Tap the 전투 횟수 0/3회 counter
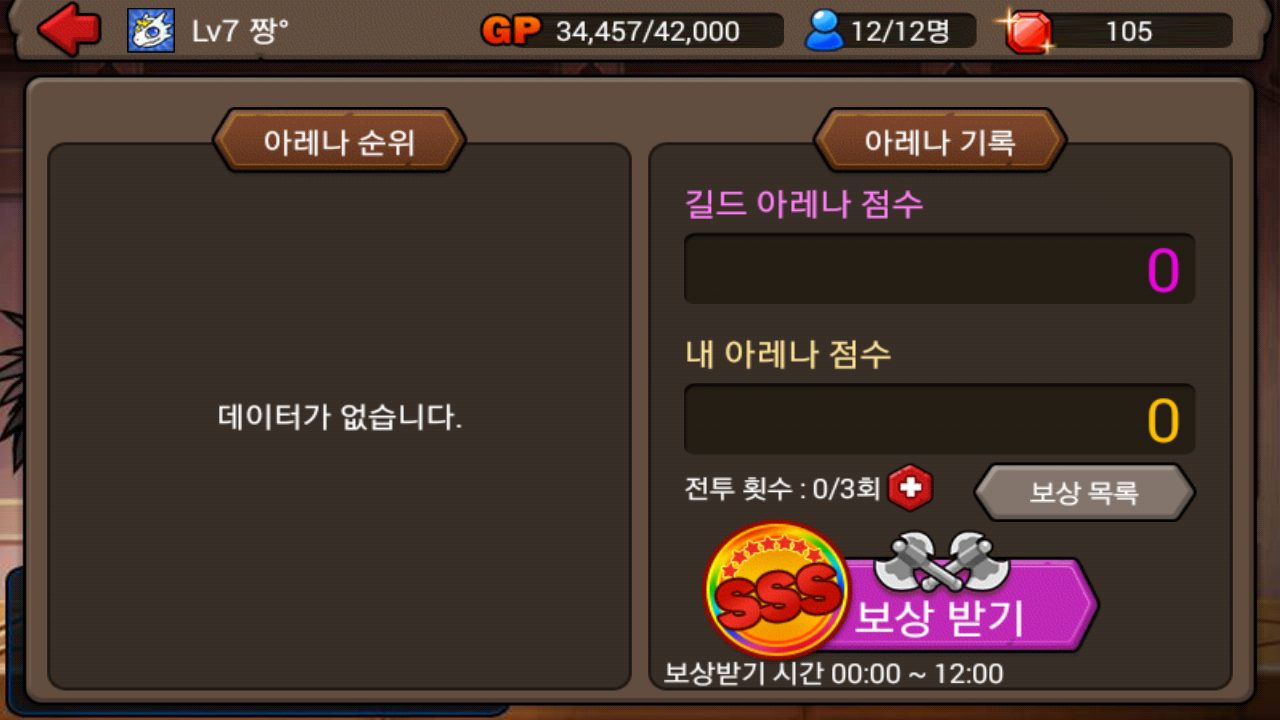The width and height of the screenshot is (1280, 720). (782, 488)
